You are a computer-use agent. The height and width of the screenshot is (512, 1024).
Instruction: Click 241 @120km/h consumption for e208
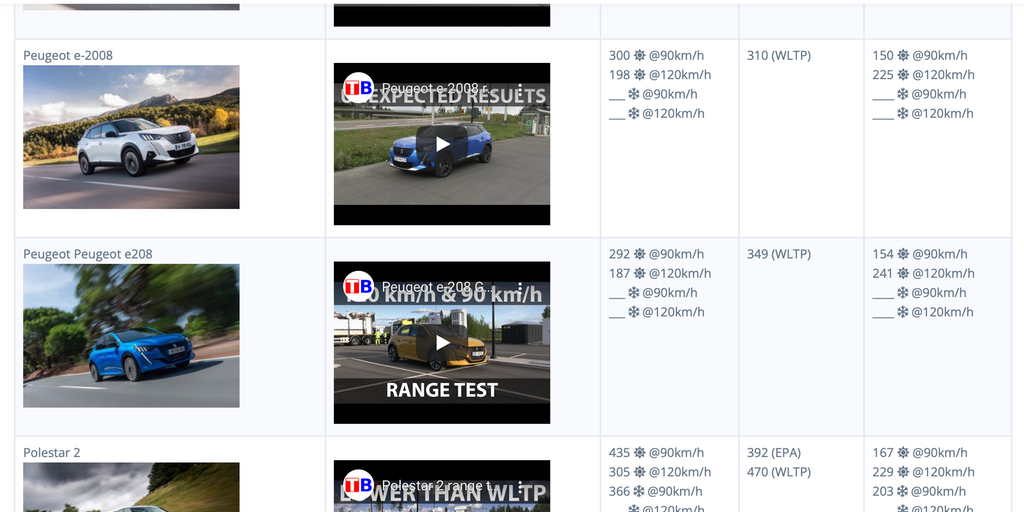point(923,273)
